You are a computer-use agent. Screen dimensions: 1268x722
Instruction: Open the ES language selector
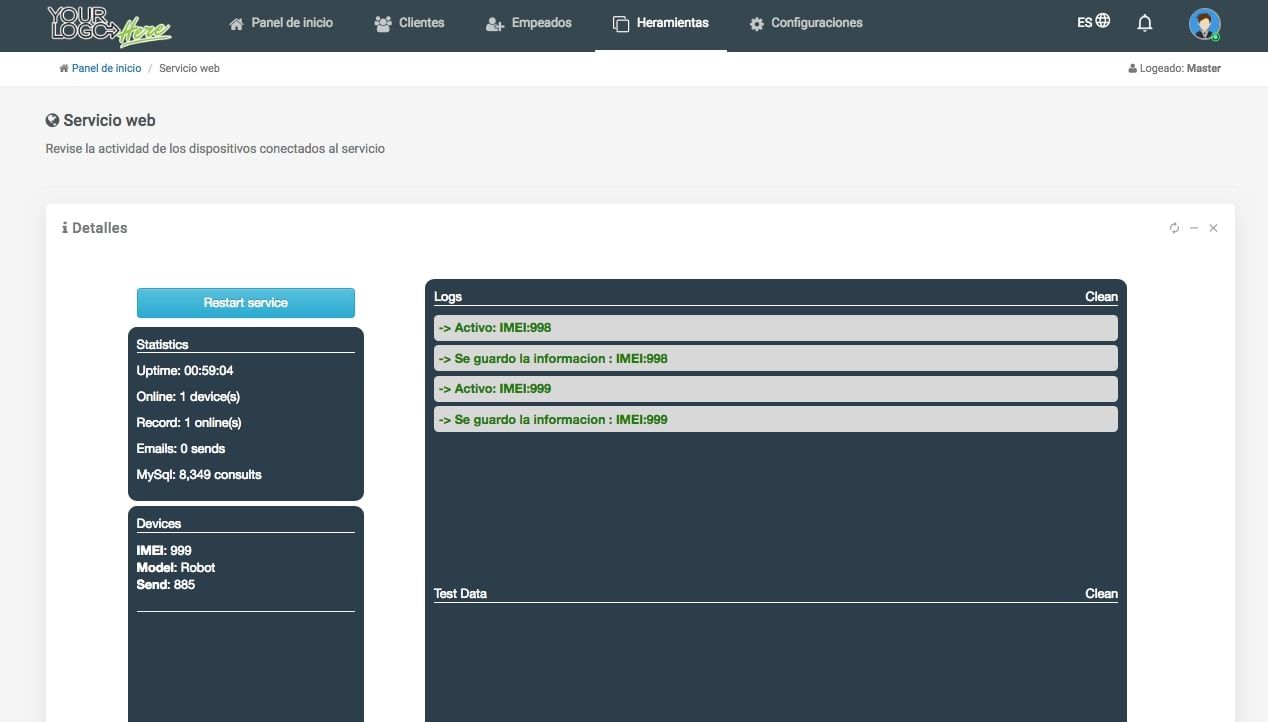(1093, 21)
